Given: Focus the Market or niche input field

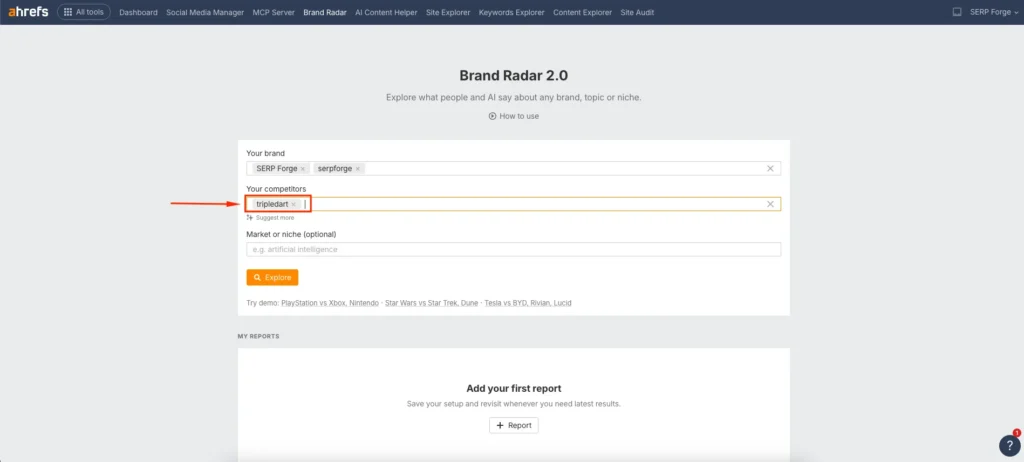Looking at the screenshot, I should [513, 249].
